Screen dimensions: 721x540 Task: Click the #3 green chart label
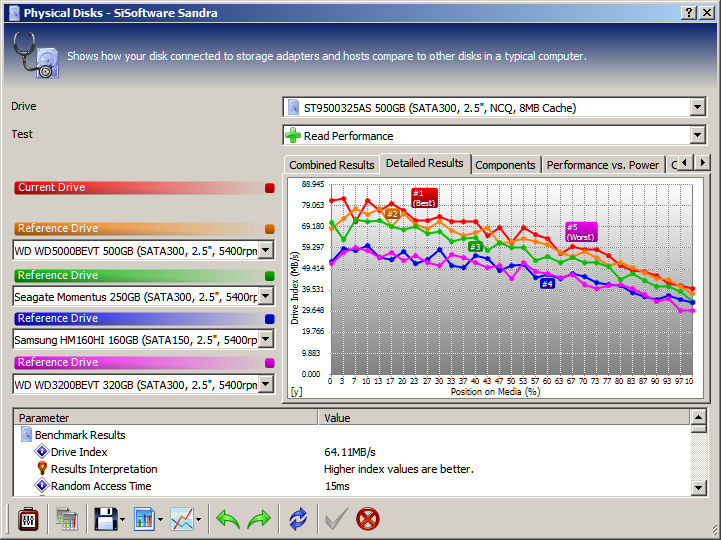coord(475,247)
